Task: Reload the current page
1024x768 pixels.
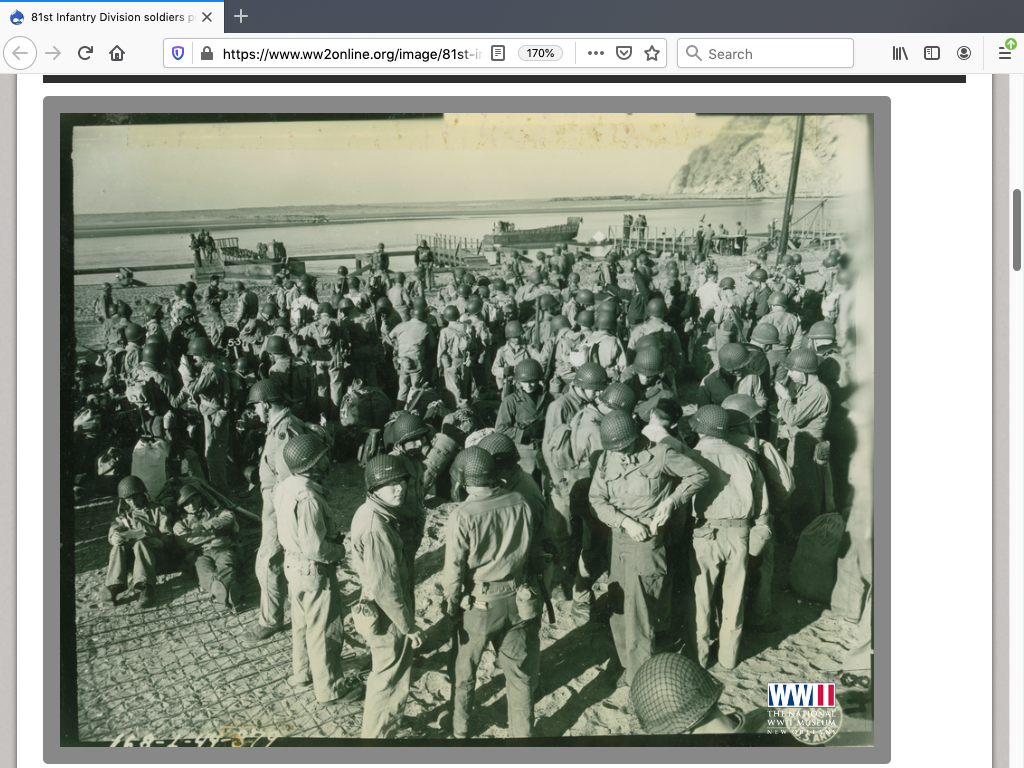Action: click(85, 53)
